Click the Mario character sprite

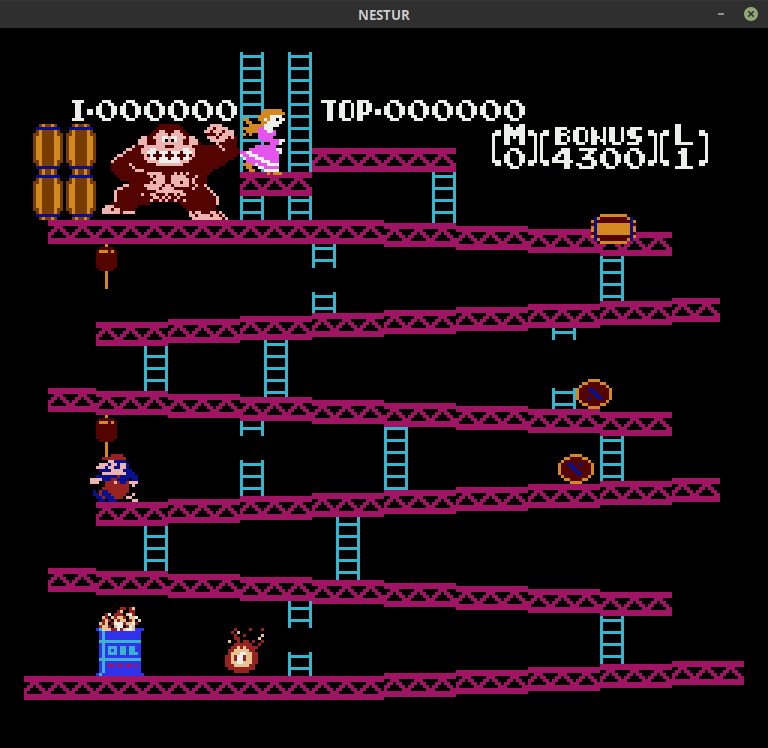point(114,478)
